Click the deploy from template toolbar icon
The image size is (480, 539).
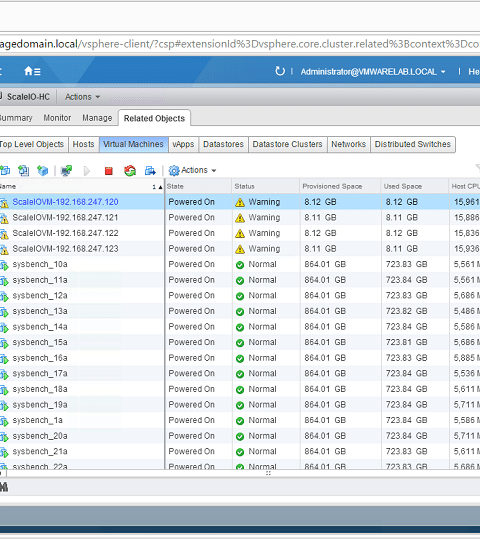(24, 170)
